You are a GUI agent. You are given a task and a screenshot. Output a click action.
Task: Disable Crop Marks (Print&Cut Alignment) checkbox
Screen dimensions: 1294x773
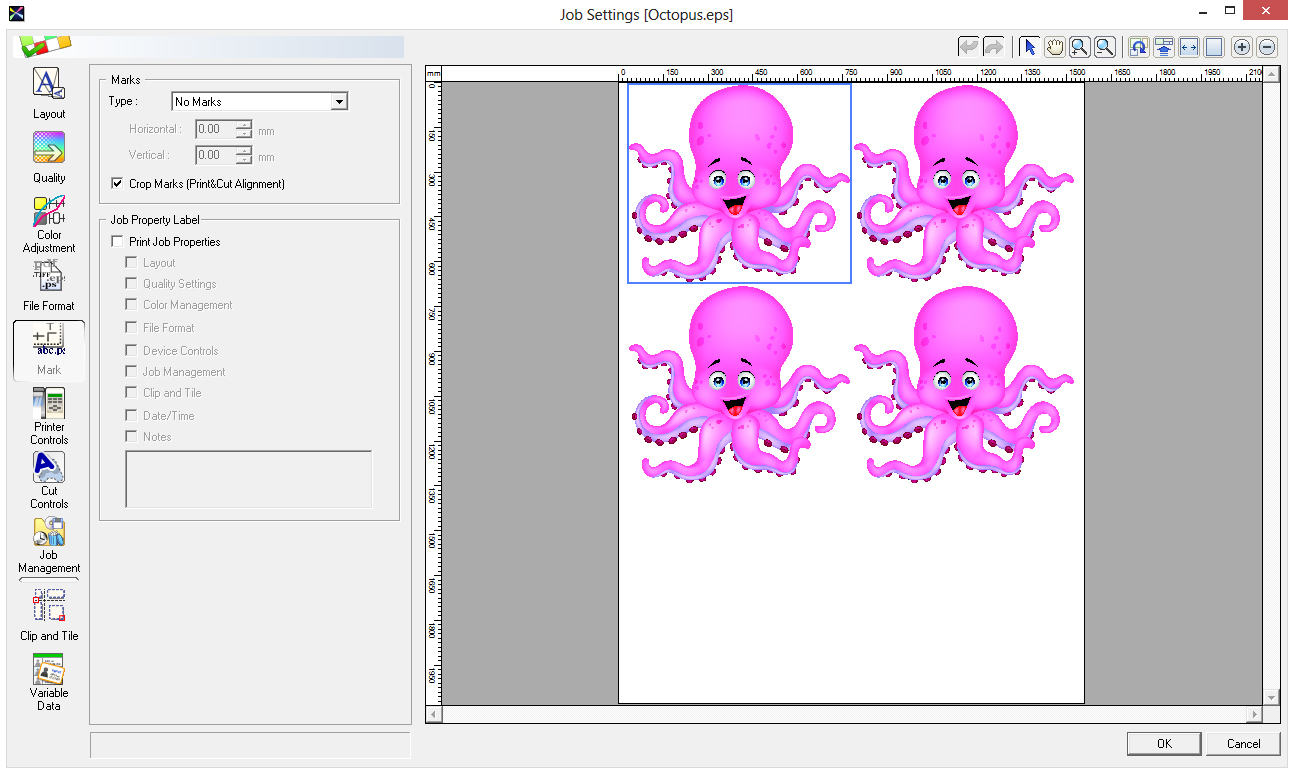(117, 184)
